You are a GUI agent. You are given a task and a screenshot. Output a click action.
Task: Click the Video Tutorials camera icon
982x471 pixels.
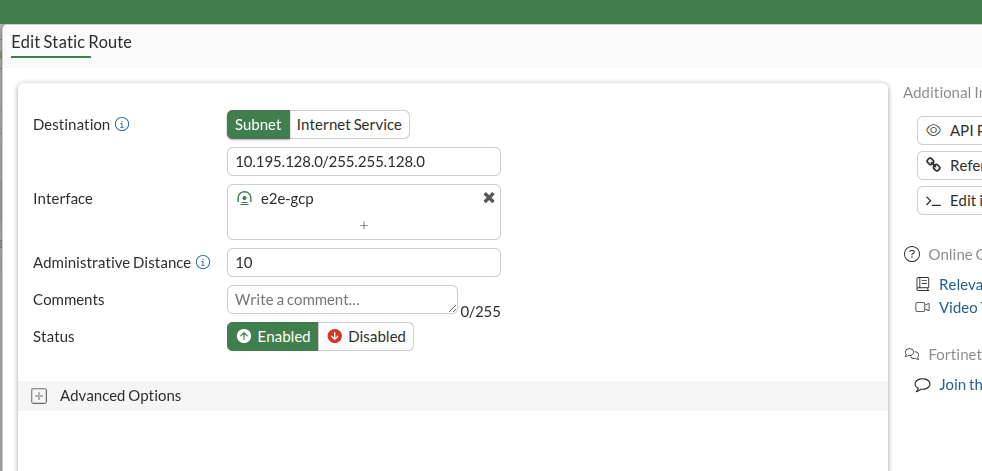(x=923, y=307)
